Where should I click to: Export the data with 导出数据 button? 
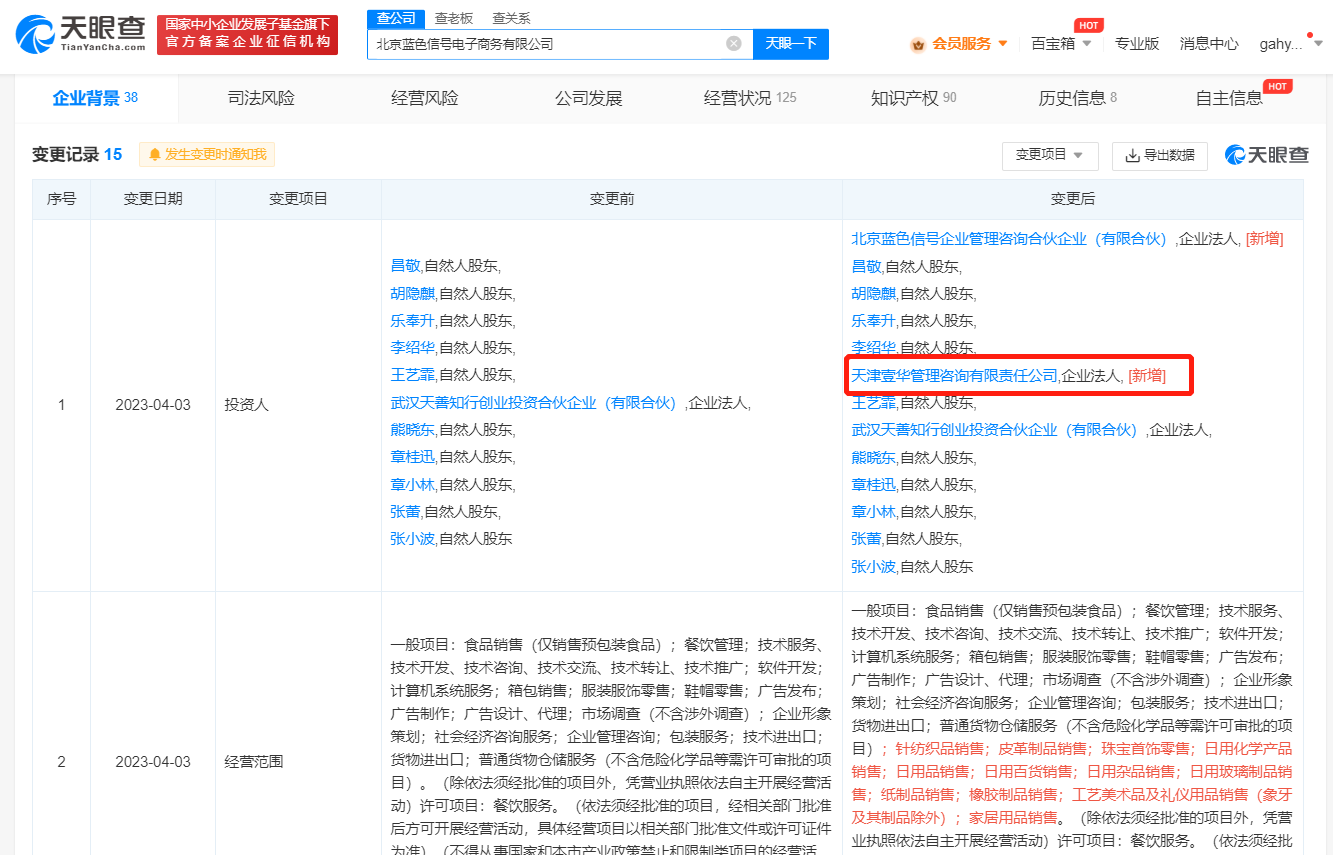[1160, 155]
